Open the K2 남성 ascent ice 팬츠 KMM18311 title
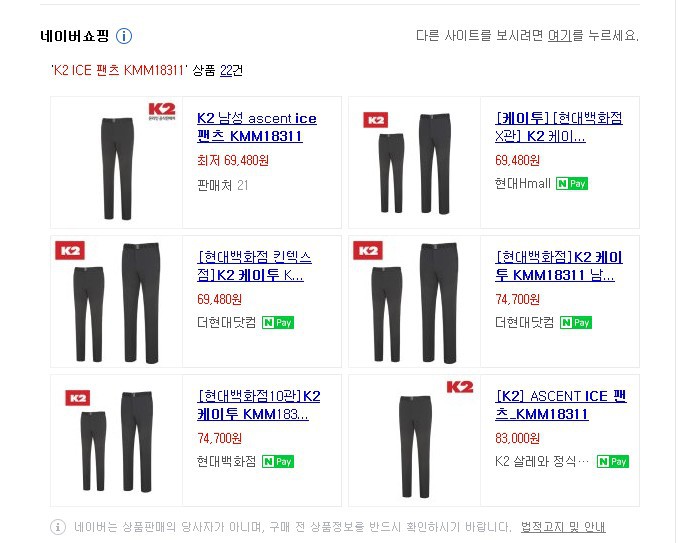Image resolution: width=682 pixels, height=543 pixels. 257,127
